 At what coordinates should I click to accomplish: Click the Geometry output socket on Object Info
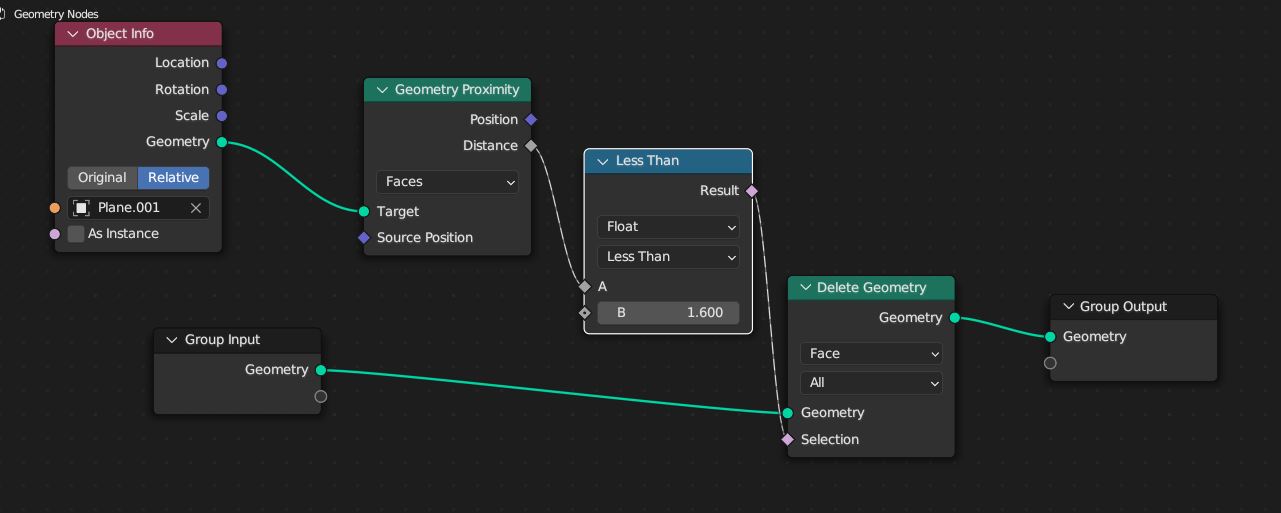[x=222, y=142]
